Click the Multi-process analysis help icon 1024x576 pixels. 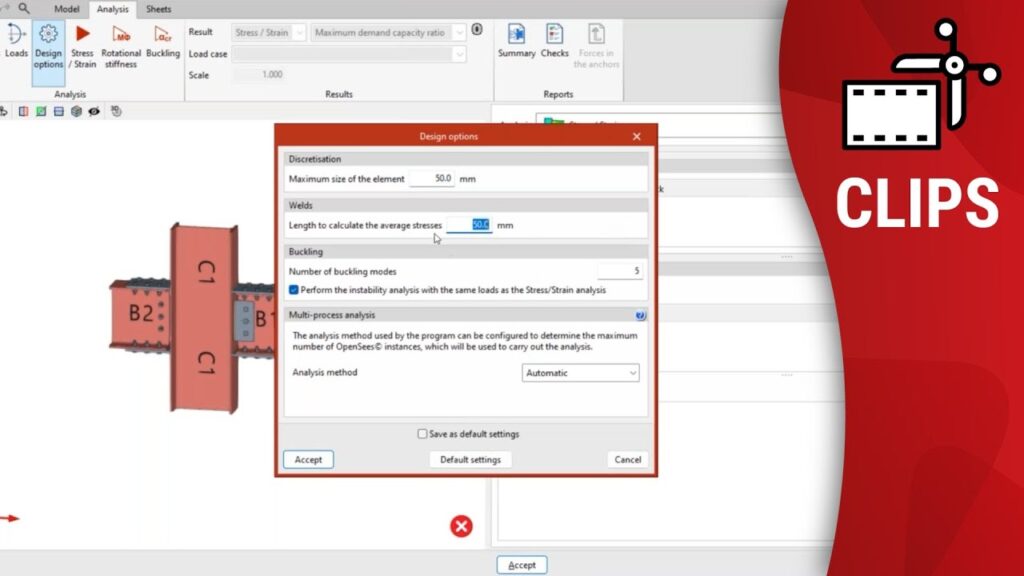(640, 315)
